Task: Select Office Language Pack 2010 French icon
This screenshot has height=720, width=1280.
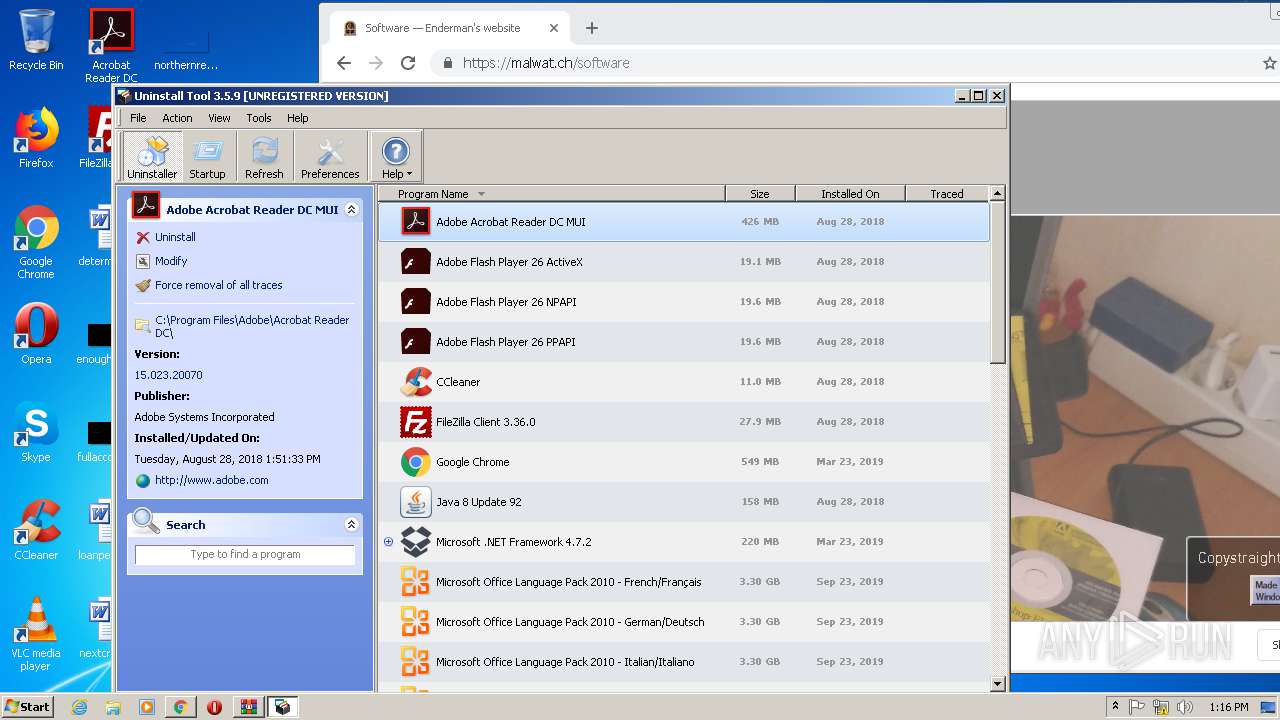Action: (416, 581)
